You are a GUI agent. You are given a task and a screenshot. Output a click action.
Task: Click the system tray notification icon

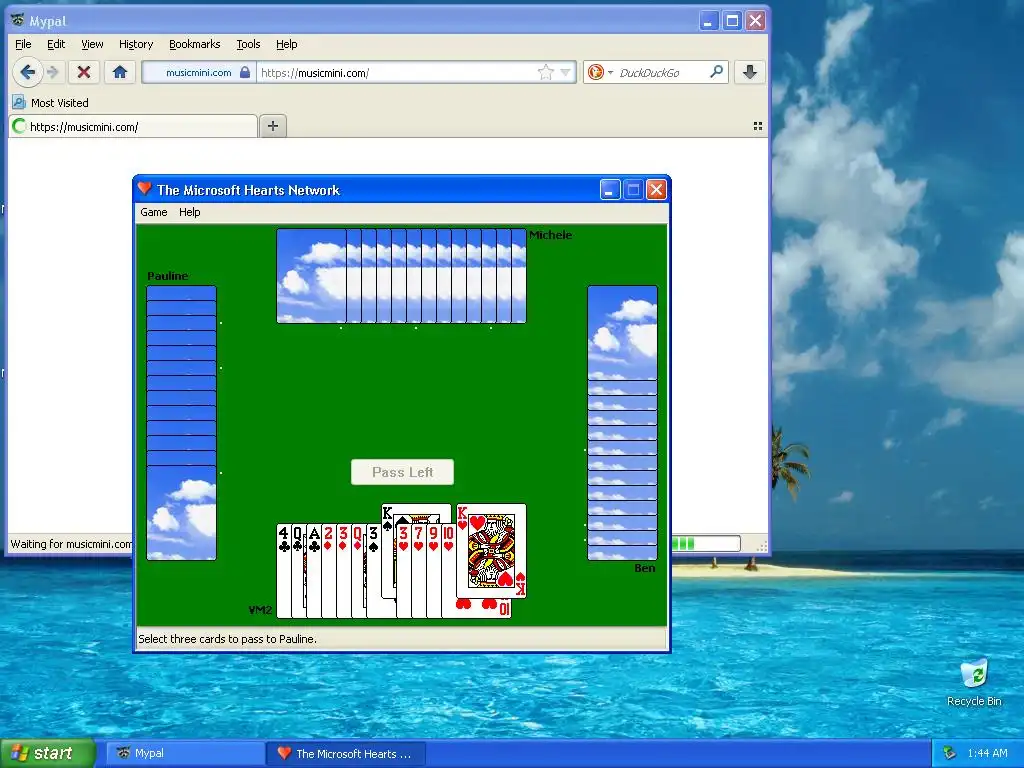click(x=950, y=753)
